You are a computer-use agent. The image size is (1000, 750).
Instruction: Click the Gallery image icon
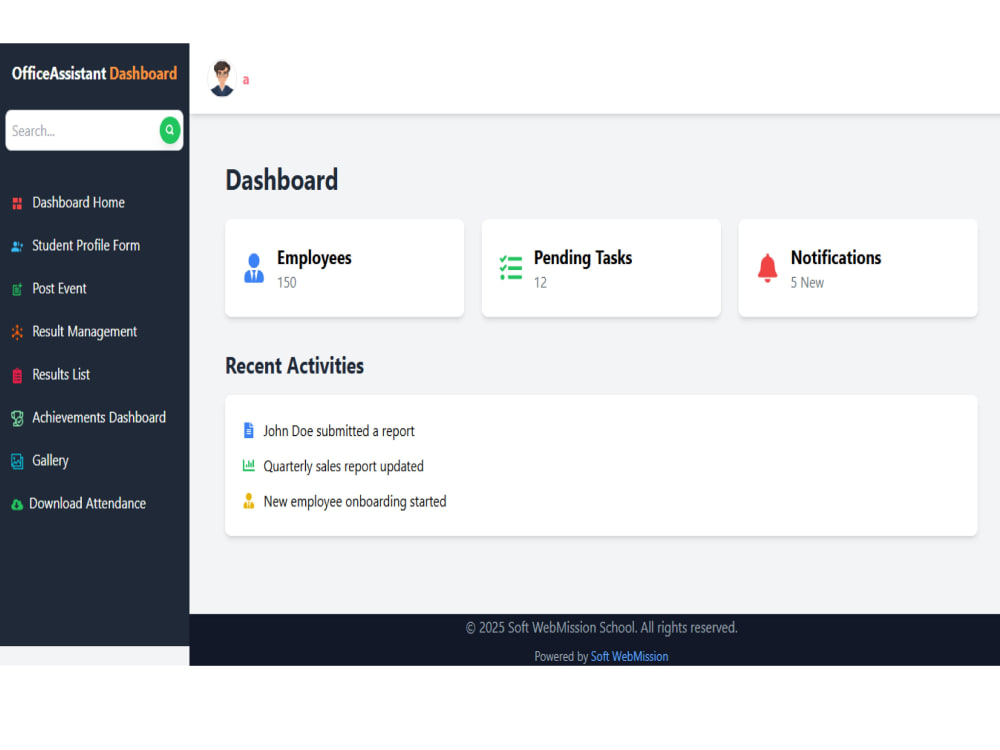coord(17,461)
